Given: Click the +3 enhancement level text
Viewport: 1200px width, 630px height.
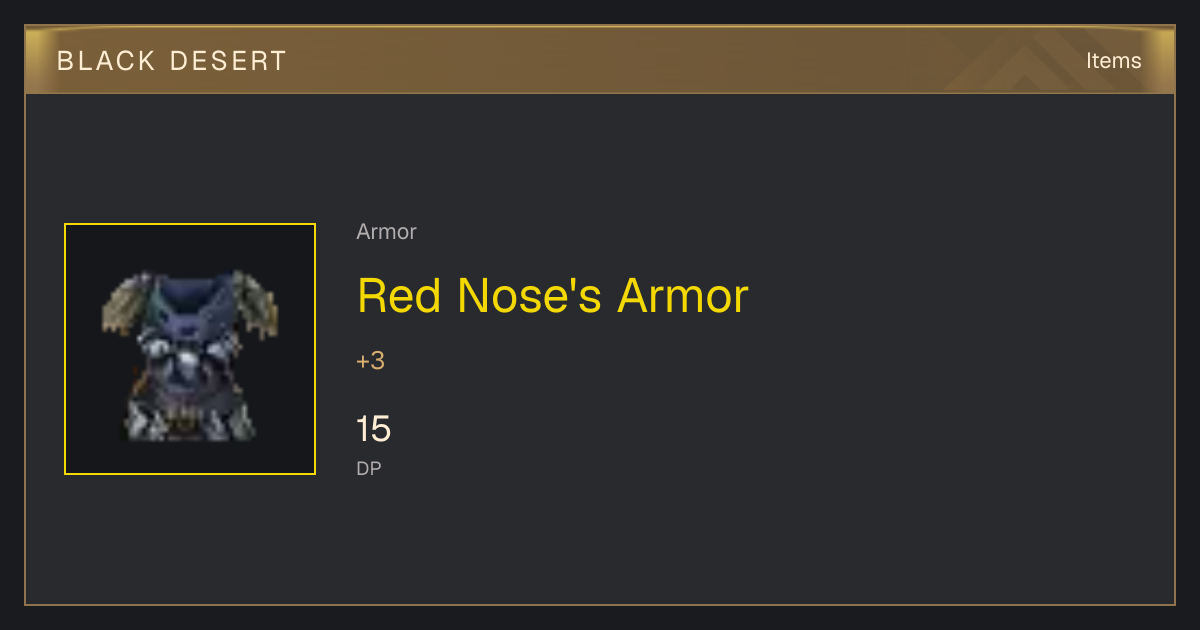Looking at the screenshot, I should click(370, 361).
